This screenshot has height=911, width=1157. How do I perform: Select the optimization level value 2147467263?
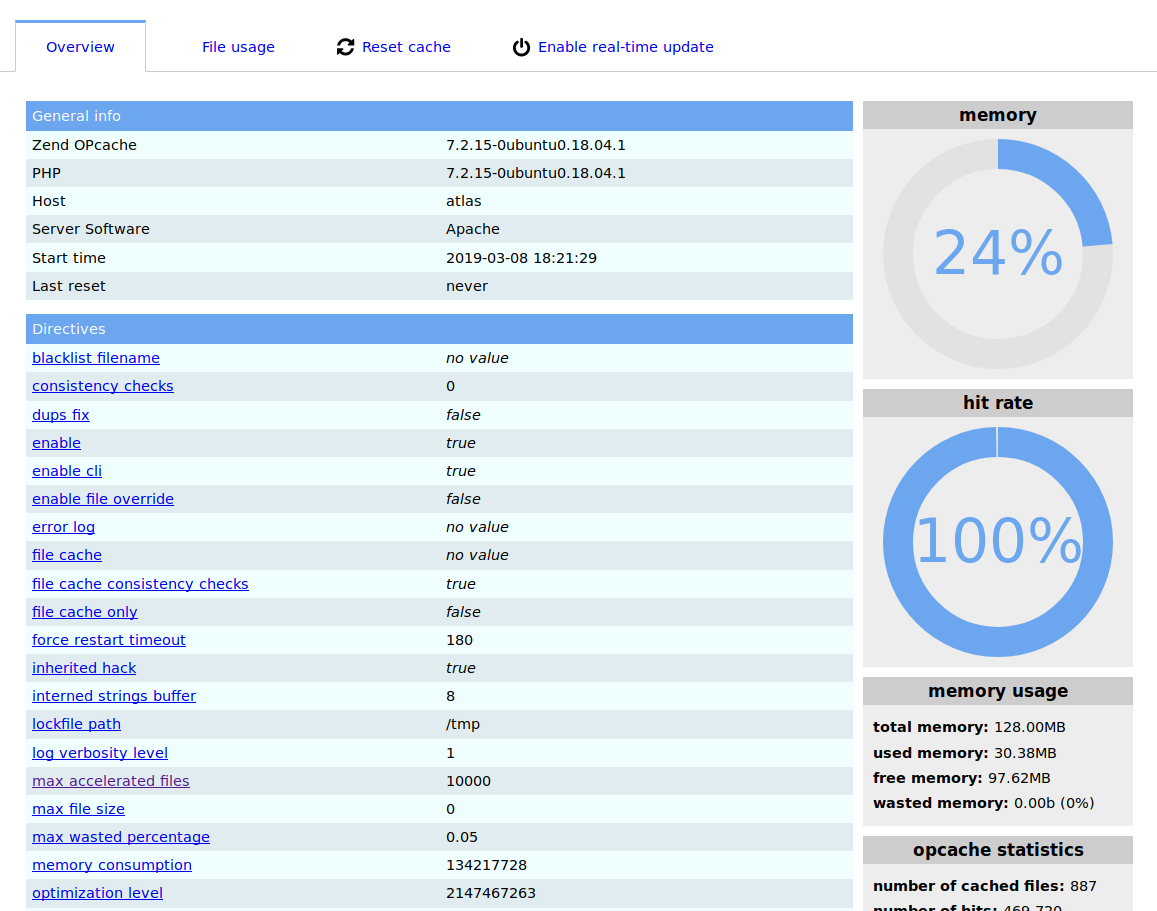click(491, 893)
